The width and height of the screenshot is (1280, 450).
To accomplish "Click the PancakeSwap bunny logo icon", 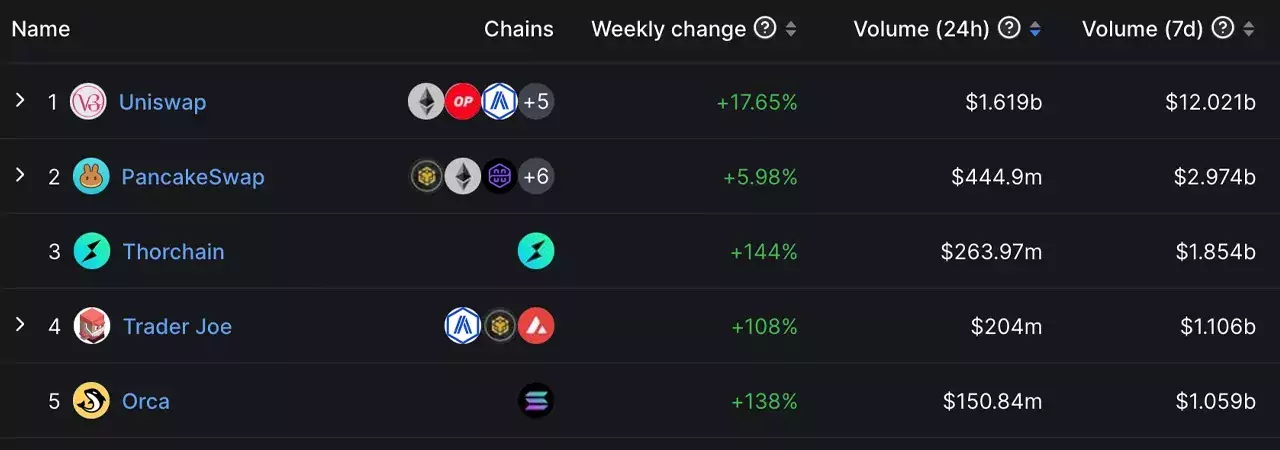I will coord(91,177).
